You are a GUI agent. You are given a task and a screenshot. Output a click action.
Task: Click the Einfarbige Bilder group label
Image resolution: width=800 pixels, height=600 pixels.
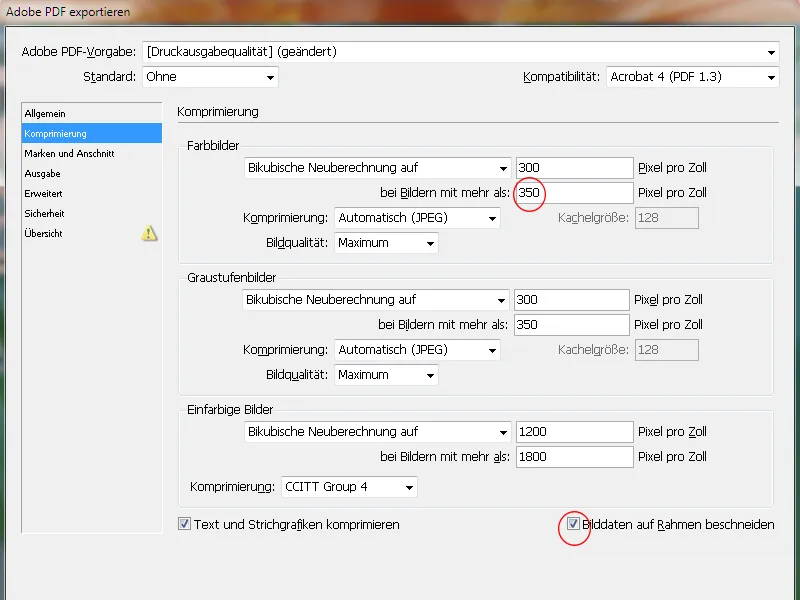[x=230, y=410]
